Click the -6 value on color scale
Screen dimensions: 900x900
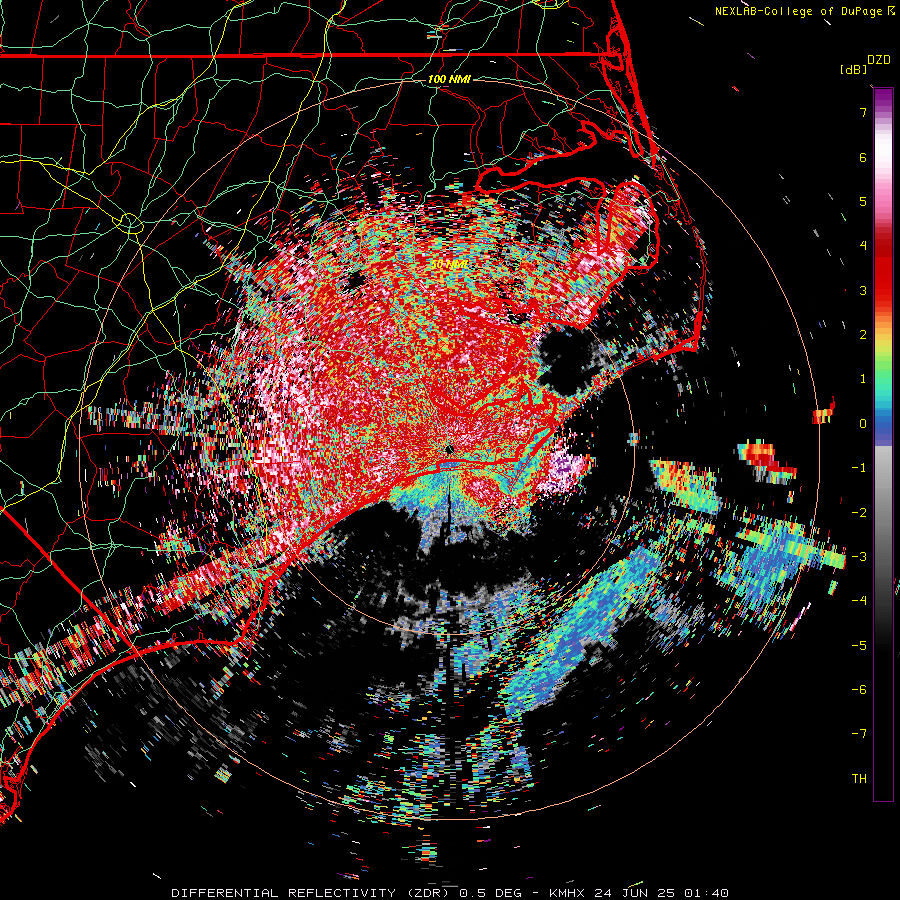[x=859, y=689]
